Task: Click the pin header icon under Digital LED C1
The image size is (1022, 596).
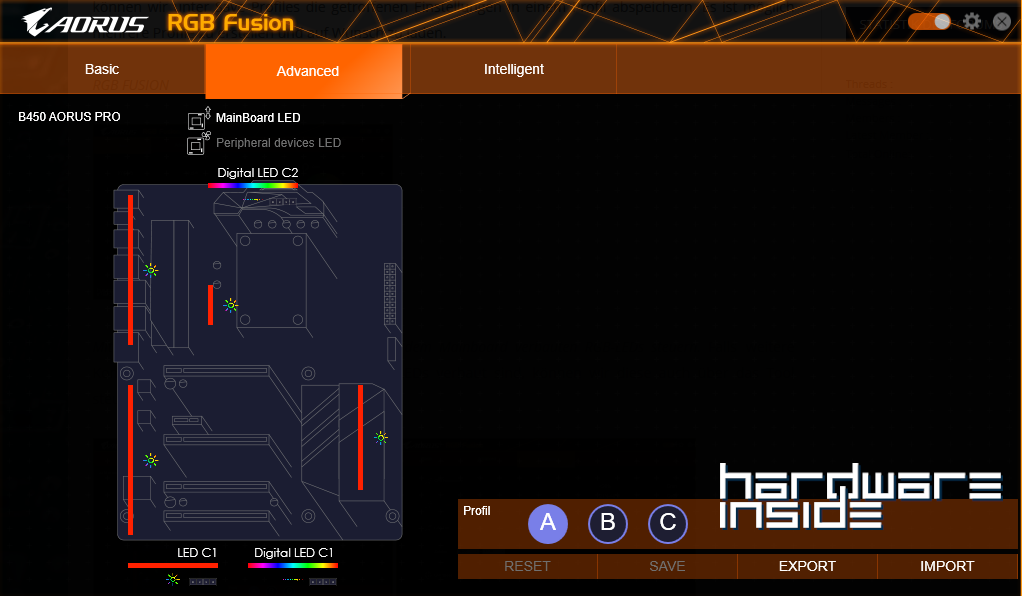Action: [x=323, y=581]
